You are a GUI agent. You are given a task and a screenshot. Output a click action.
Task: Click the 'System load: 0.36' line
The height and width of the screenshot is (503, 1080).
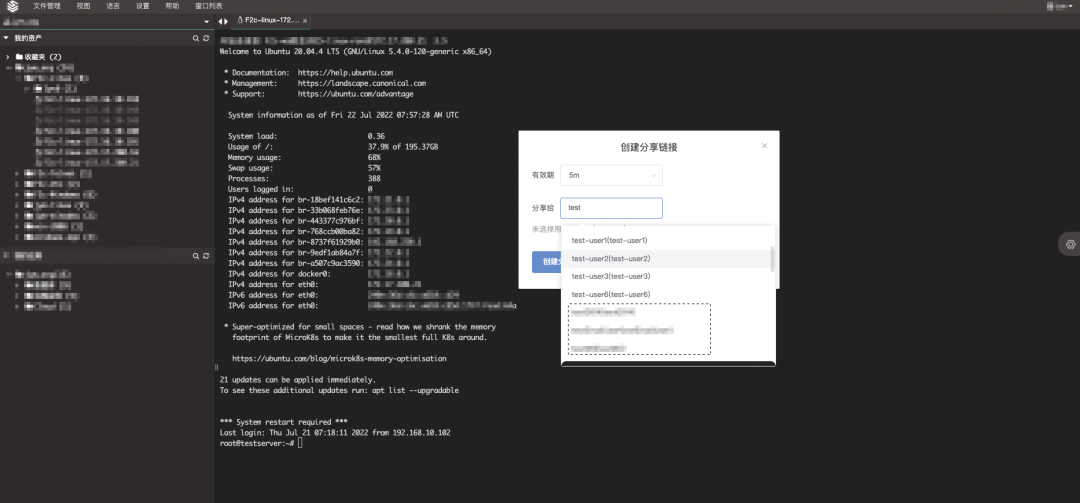click(x=306, y=136)
